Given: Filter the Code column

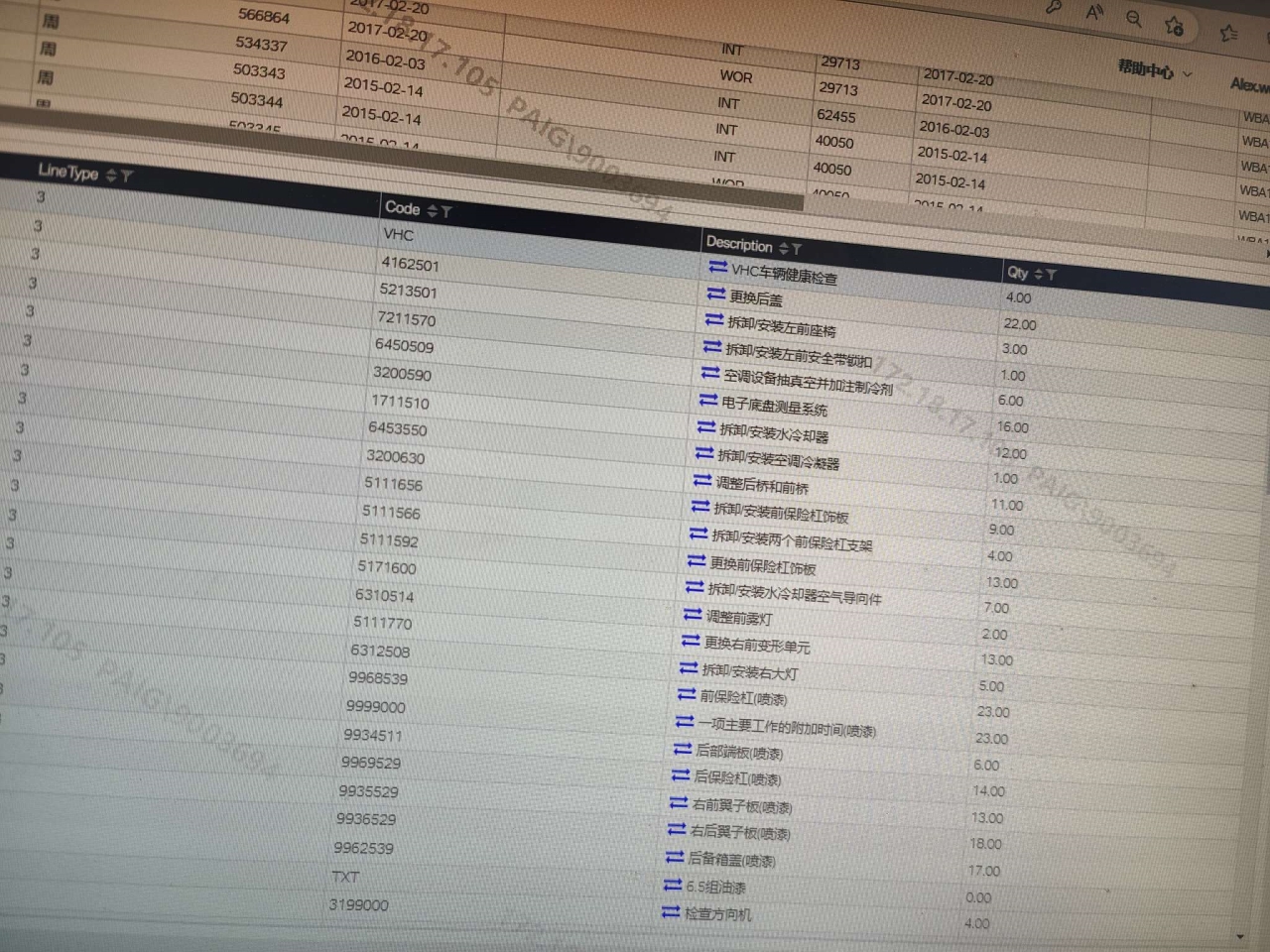Looking at the screenshot, I should [445, 211].
